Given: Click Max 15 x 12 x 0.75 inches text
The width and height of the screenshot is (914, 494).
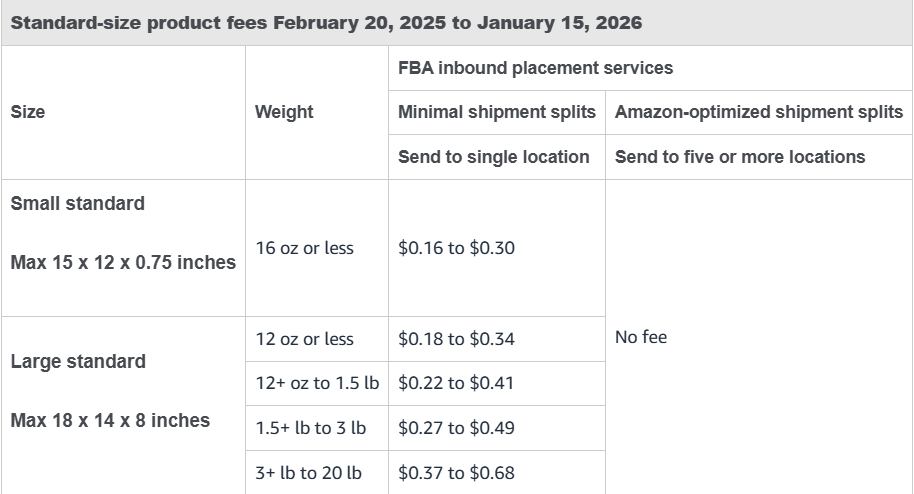Looking at the screenshot, I should (123, 263).
